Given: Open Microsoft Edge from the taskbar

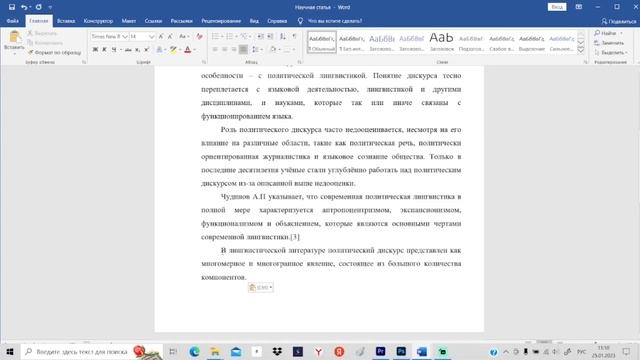Looking at the screenshot, I should click(x=194, y=351).
